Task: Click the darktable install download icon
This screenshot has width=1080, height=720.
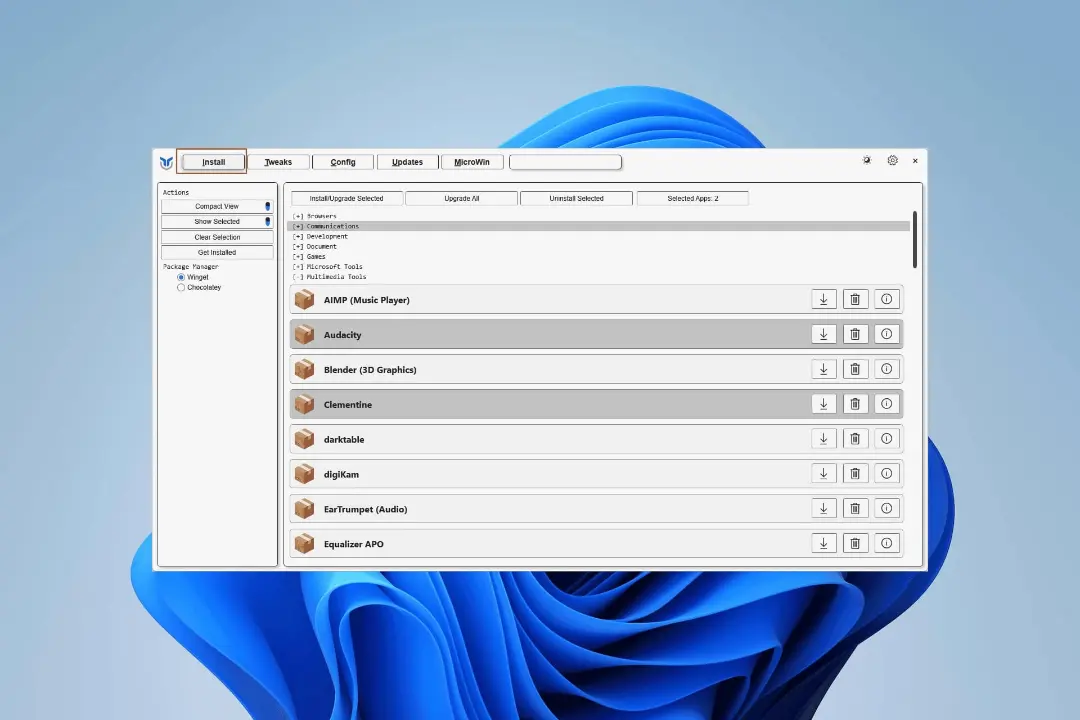Action: point(823,439)
